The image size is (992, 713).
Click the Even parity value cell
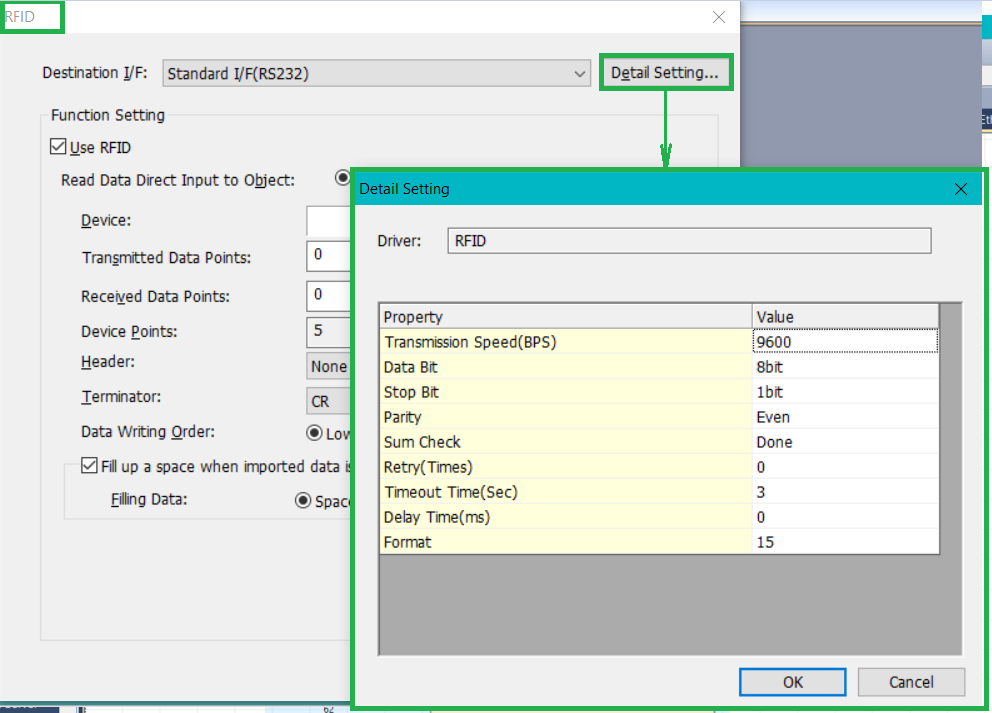click(x=845, y=417)
